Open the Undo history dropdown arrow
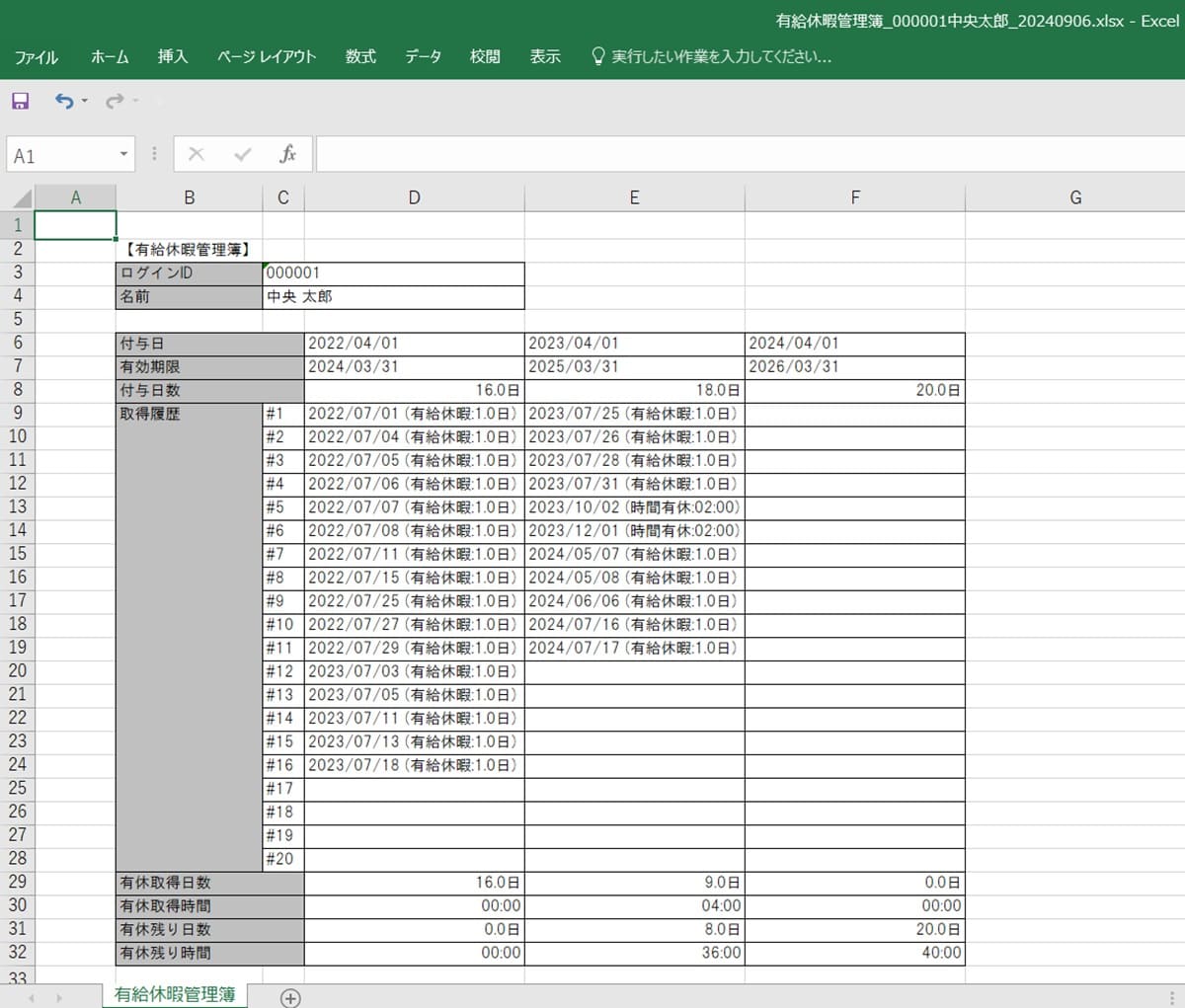Viewport: 1185px width, 1008px height. [x=85, y=101]
